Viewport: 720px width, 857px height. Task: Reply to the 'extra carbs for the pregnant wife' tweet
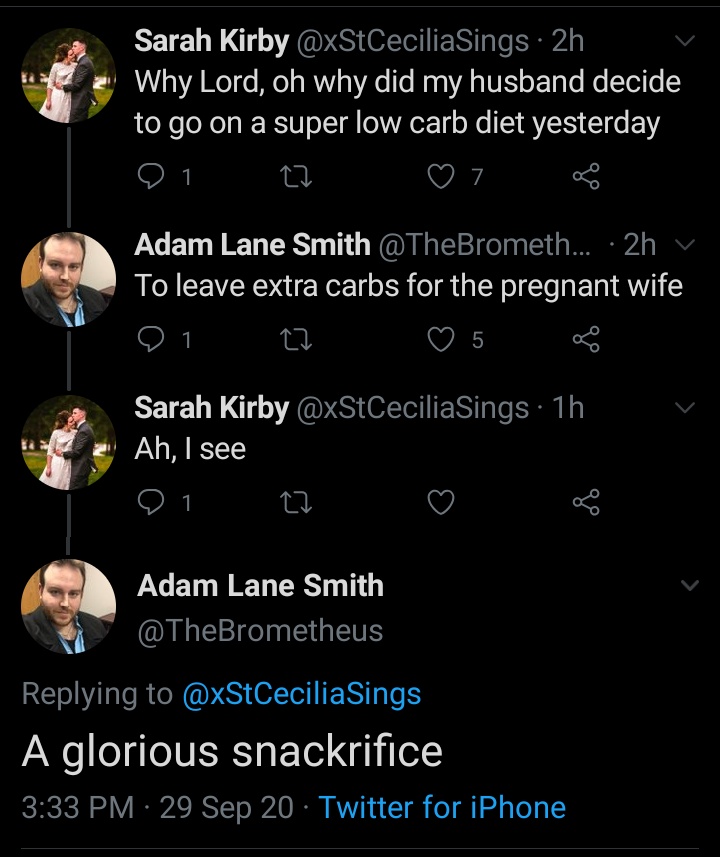coord(150,340)
